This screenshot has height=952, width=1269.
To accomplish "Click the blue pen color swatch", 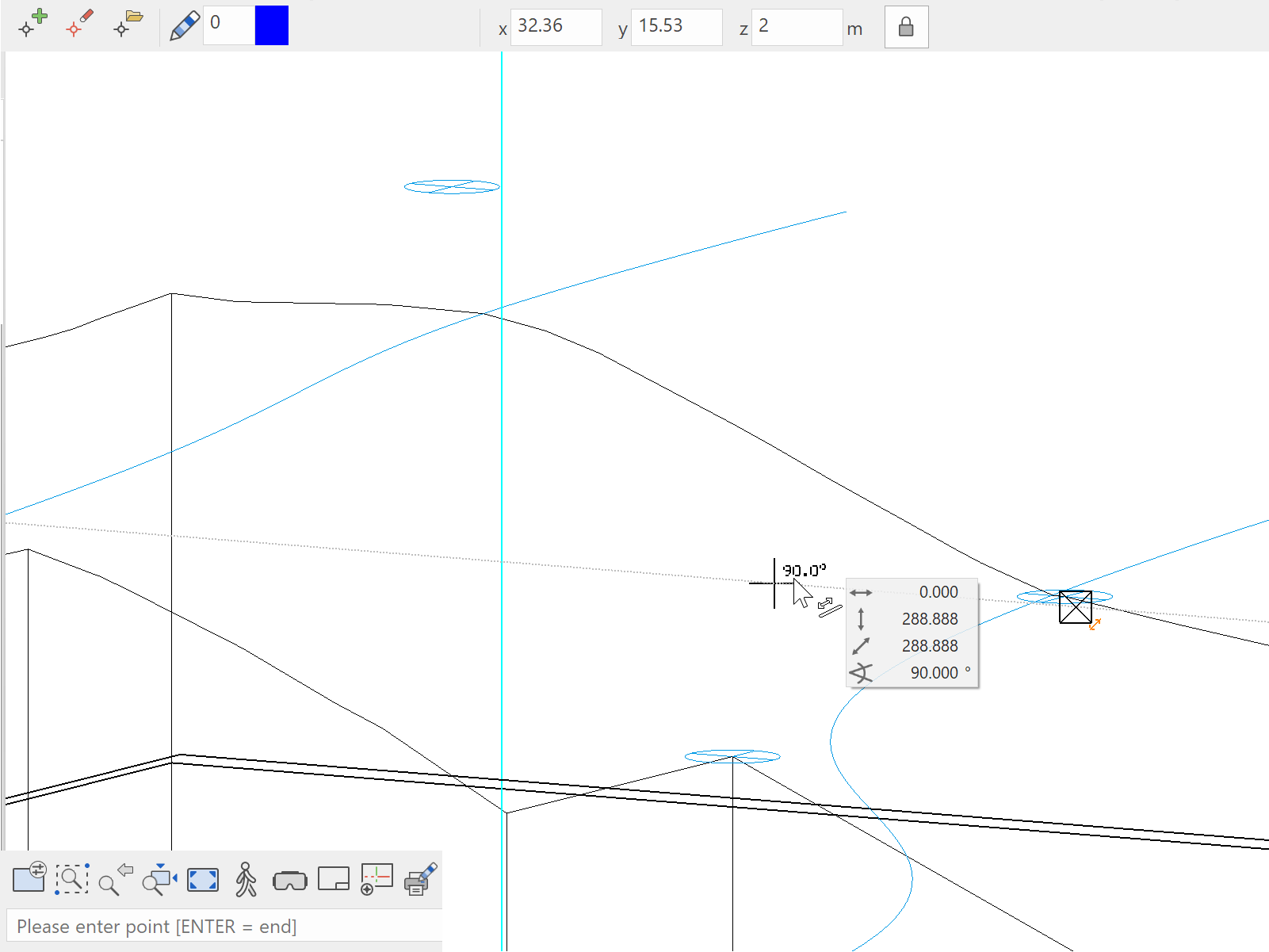I will (x=271, y=25).
